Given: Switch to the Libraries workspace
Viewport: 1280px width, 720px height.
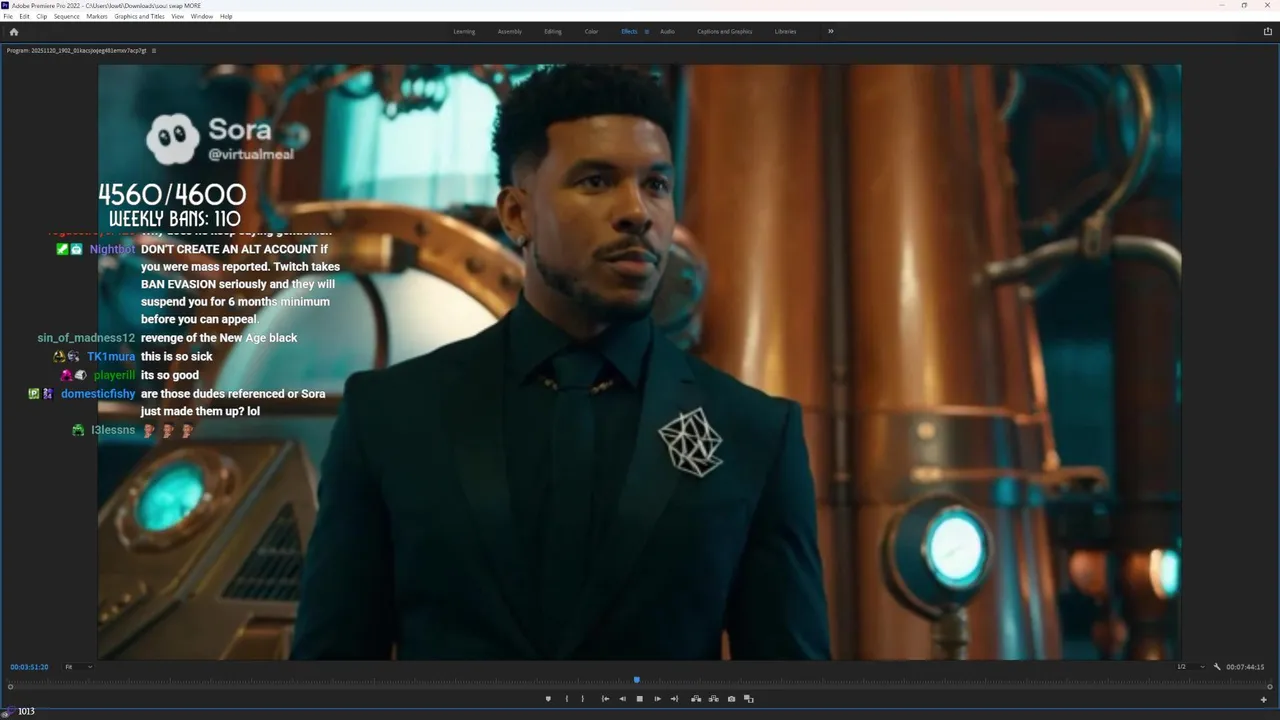Looking at the screenshot, I should click(786, 31).
